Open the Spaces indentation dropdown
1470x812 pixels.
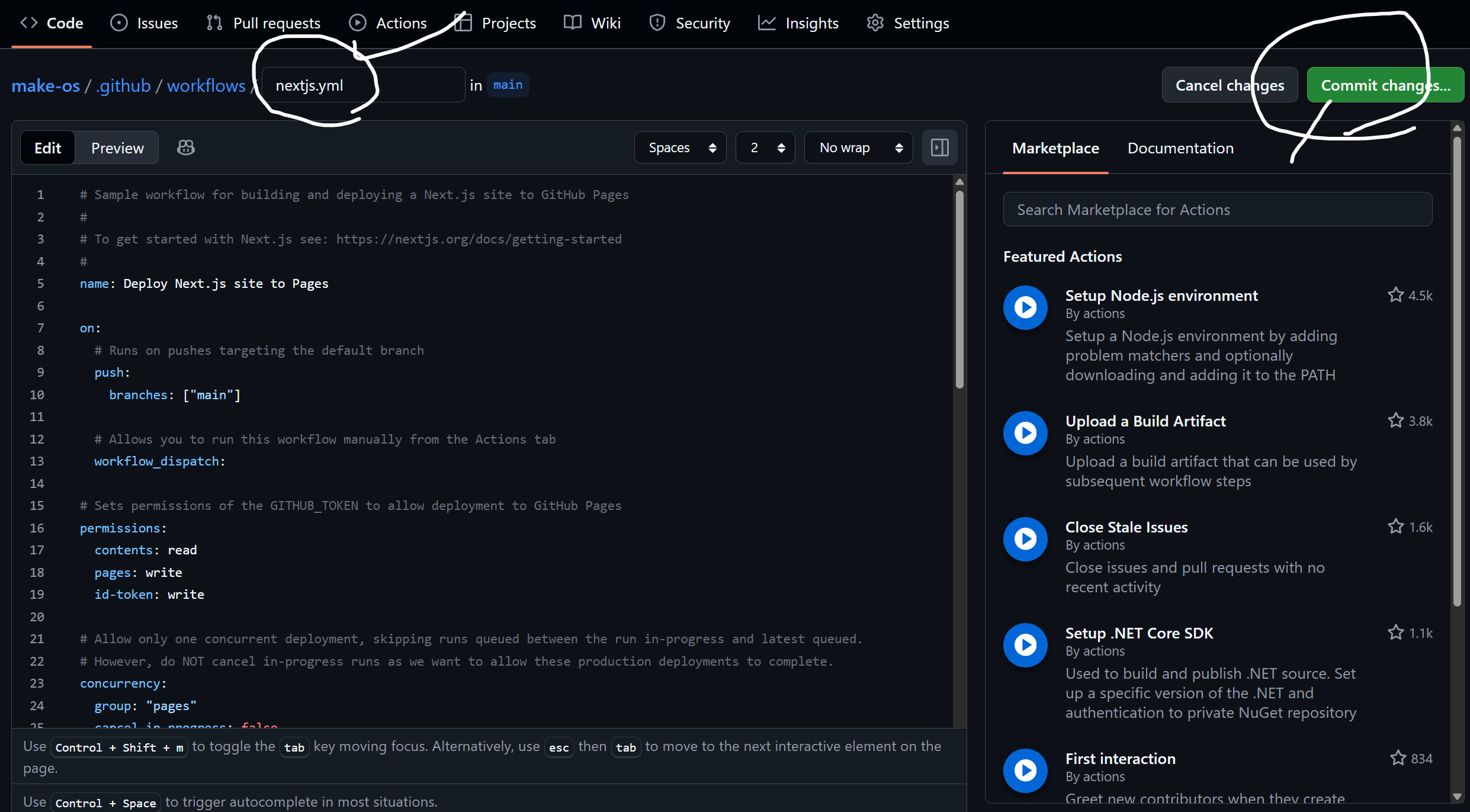click(679, 147)
